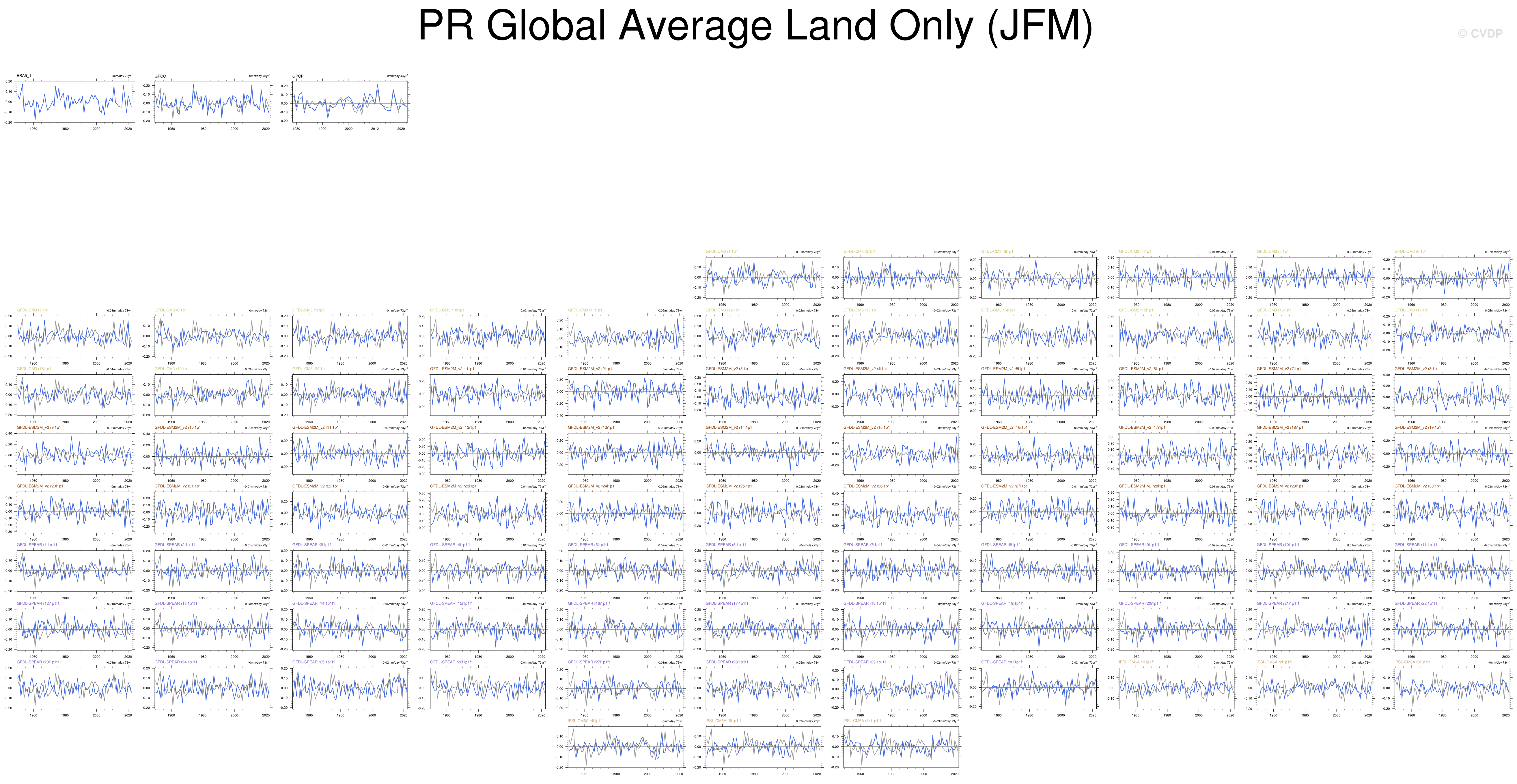1517x784 pixels.
Task: Click the GFDL-ESM2M_v2 r1i1p1 label
Action: pos(452,369)
